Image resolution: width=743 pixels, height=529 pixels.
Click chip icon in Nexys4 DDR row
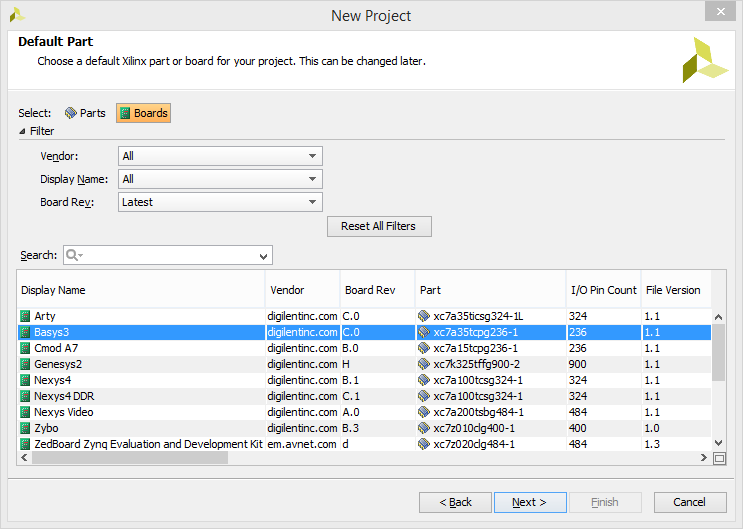pyautogui.click(x=424, y=396)
